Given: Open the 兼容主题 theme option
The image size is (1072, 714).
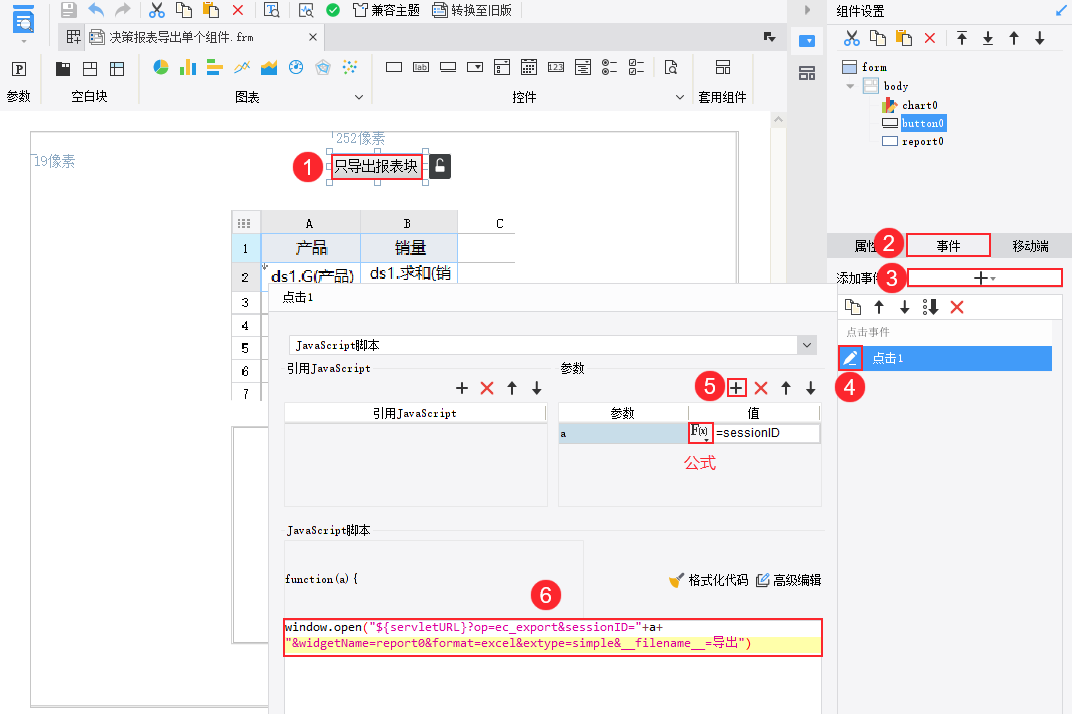Looking at the screenshot, I should pos(386,10).
